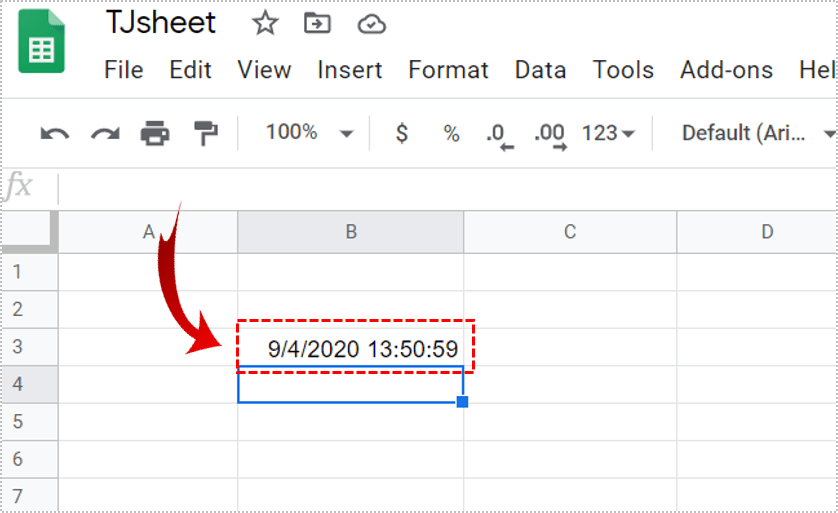838x513 pixels.
Task: Open the Data menu
Action: pyautogui.click(x=540, y=70)
